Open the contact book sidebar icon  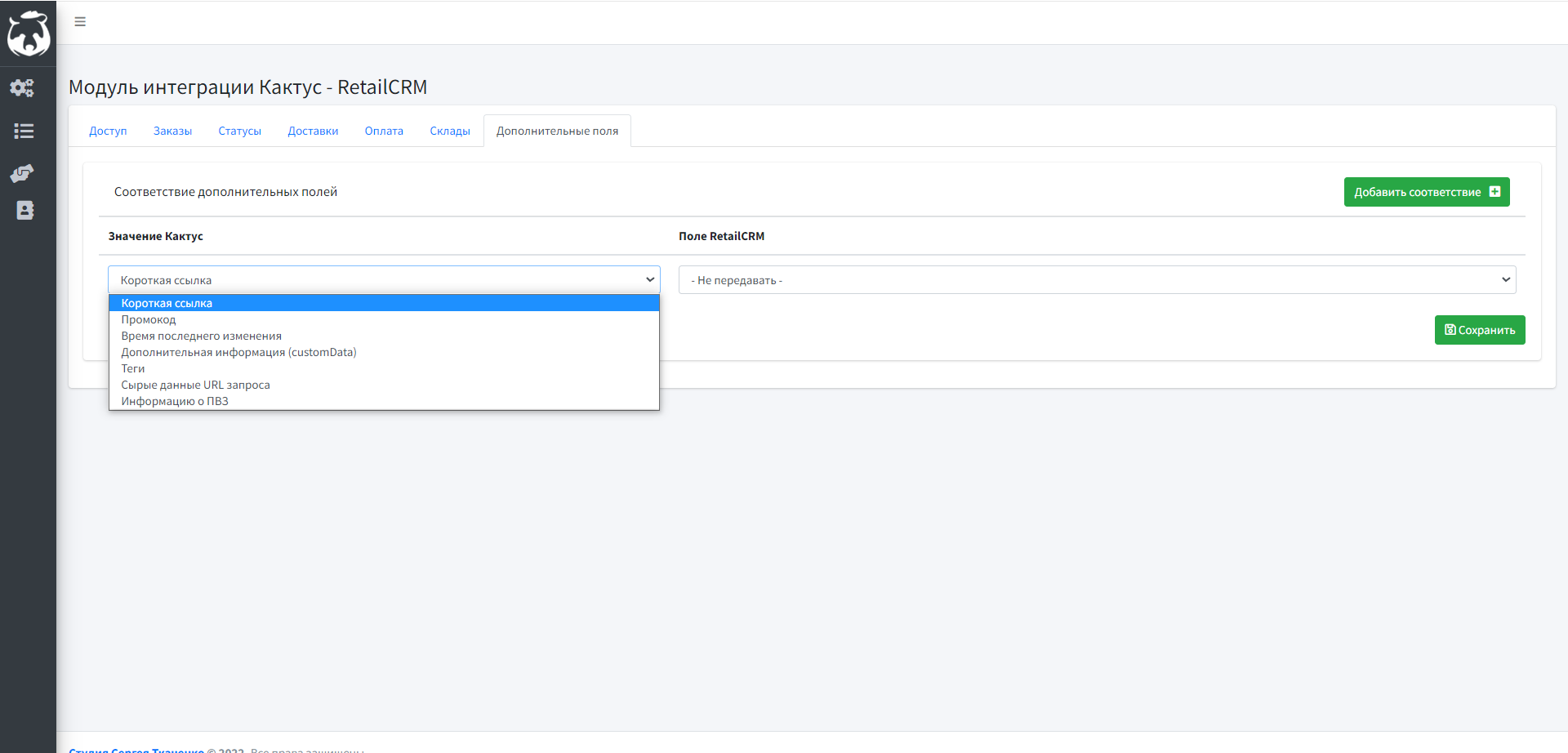[25, 211]
